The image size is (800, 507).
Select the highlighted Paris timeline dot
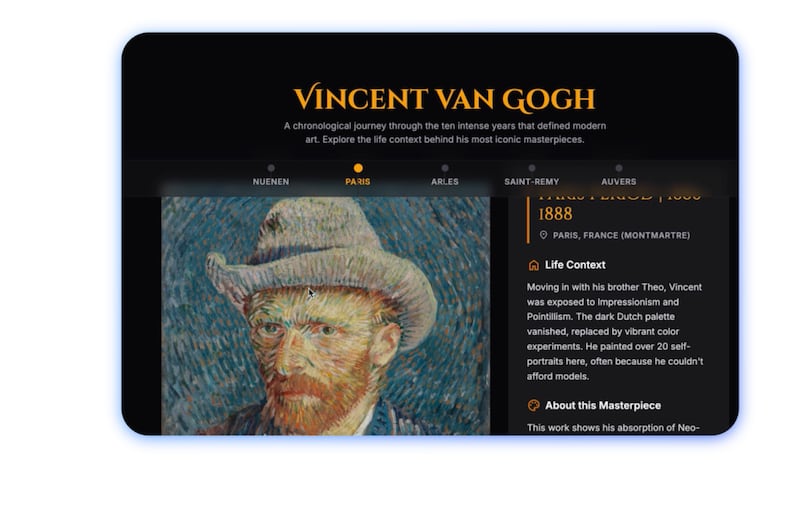pyautogui.click(x=358, y=168)
